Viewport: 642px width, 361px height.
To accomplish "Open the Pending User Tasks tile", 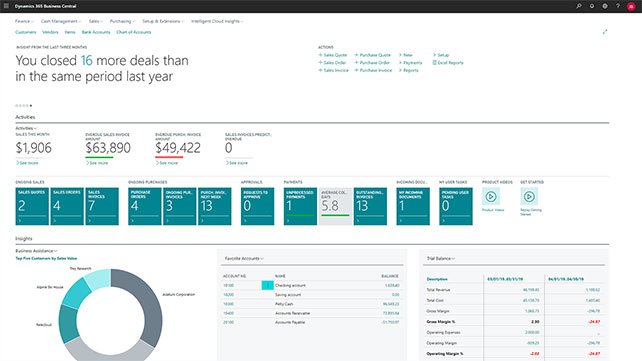I will 456,206.
